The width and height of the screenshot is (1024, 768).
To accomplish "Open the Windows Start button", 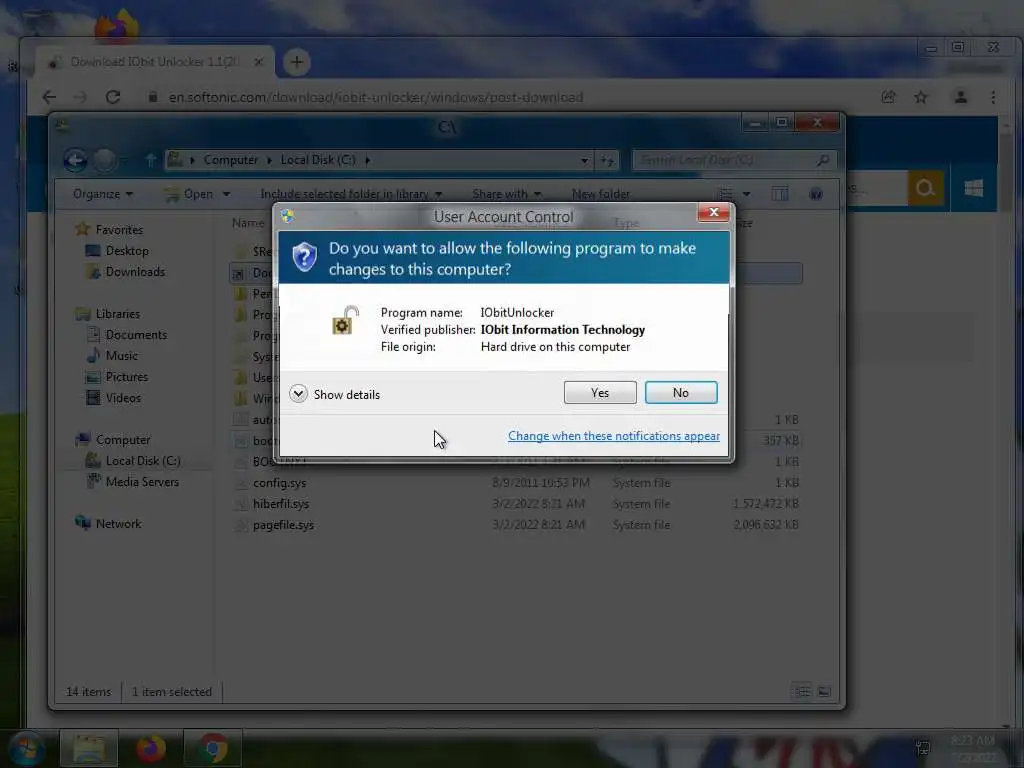I will [26, 748].
